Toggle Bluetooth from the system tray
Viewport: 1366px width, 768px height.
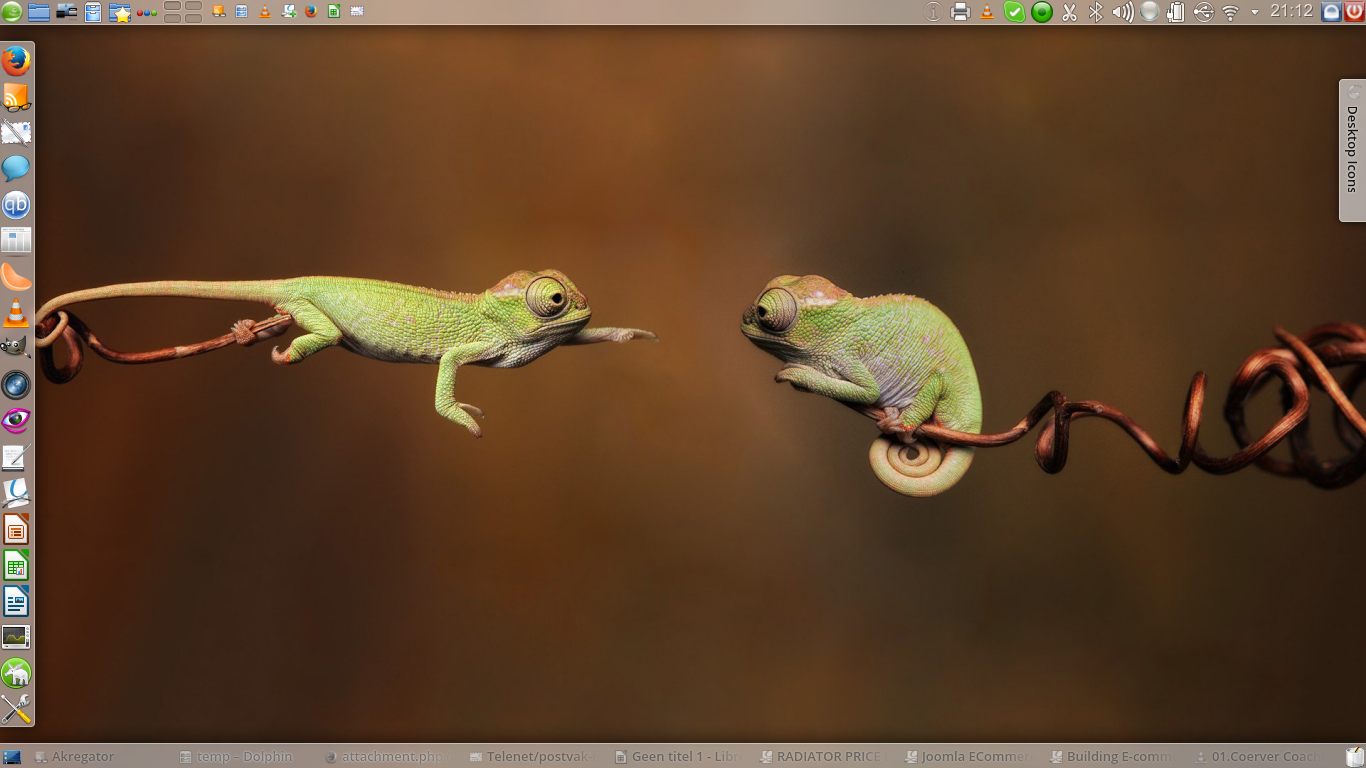[x=1096, y=12]
